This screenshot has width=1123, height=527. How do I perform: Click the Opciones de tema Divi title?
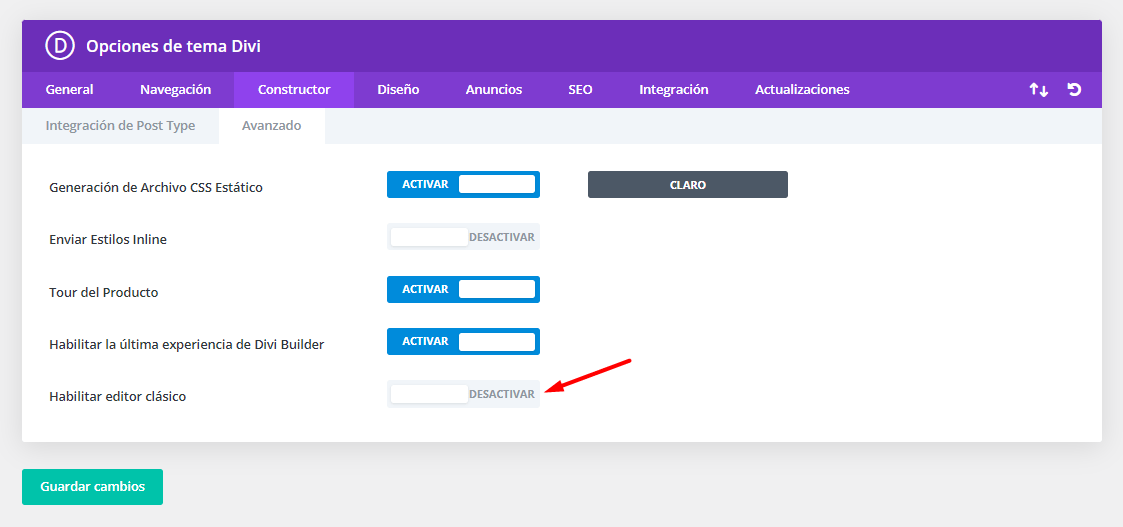pos(173,47)
